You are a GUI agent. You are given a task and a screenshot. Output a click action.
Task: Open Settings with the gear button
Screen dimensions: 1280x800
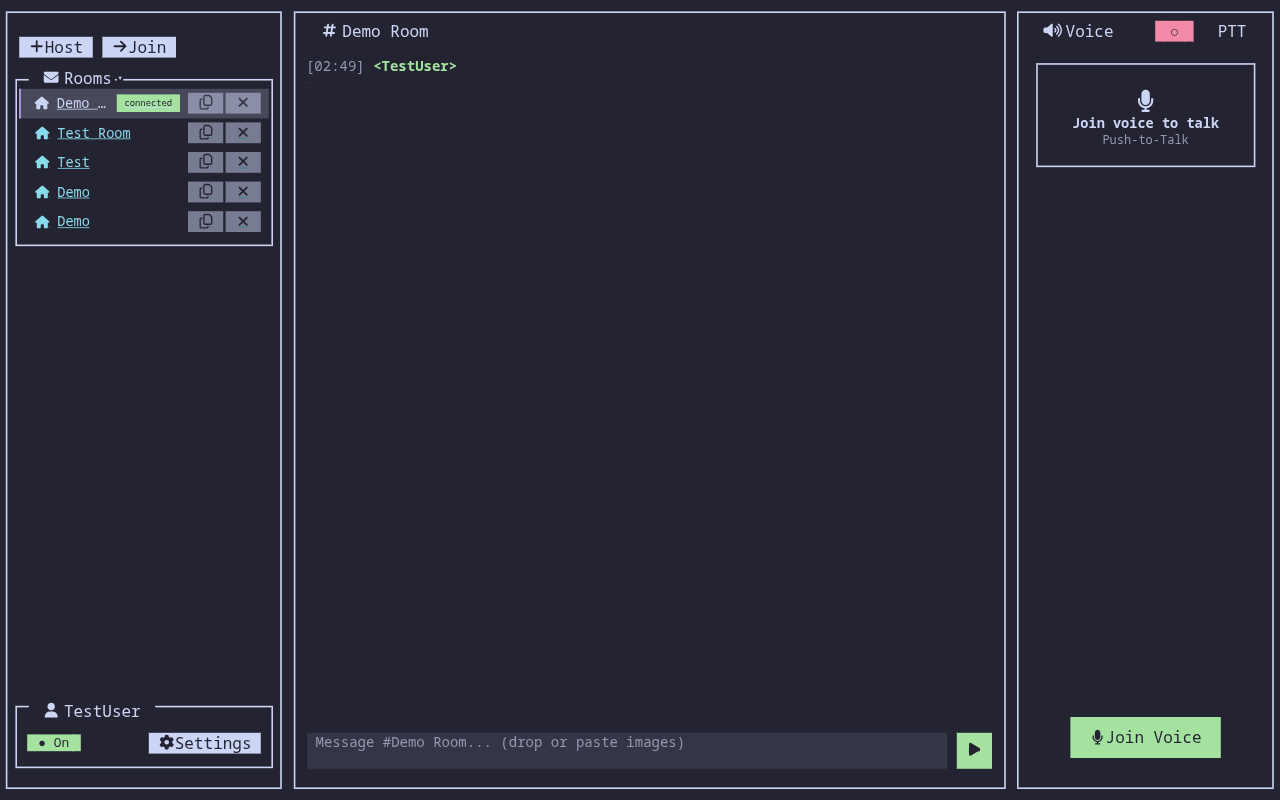pos(205,743)
